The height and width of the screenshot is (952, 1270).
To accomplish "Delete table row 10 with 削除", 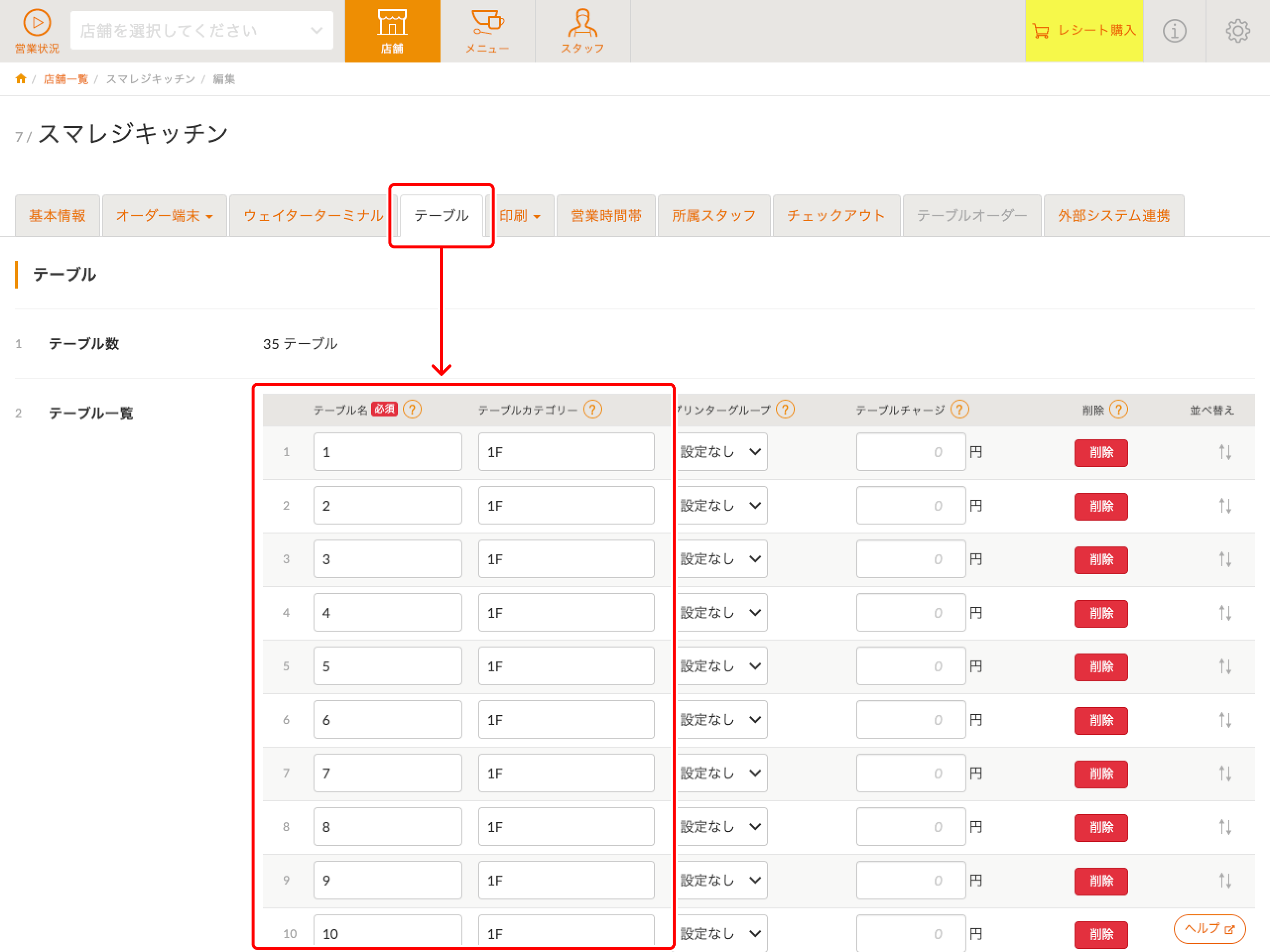I will pyautogui.click(x=1101, y=935).
